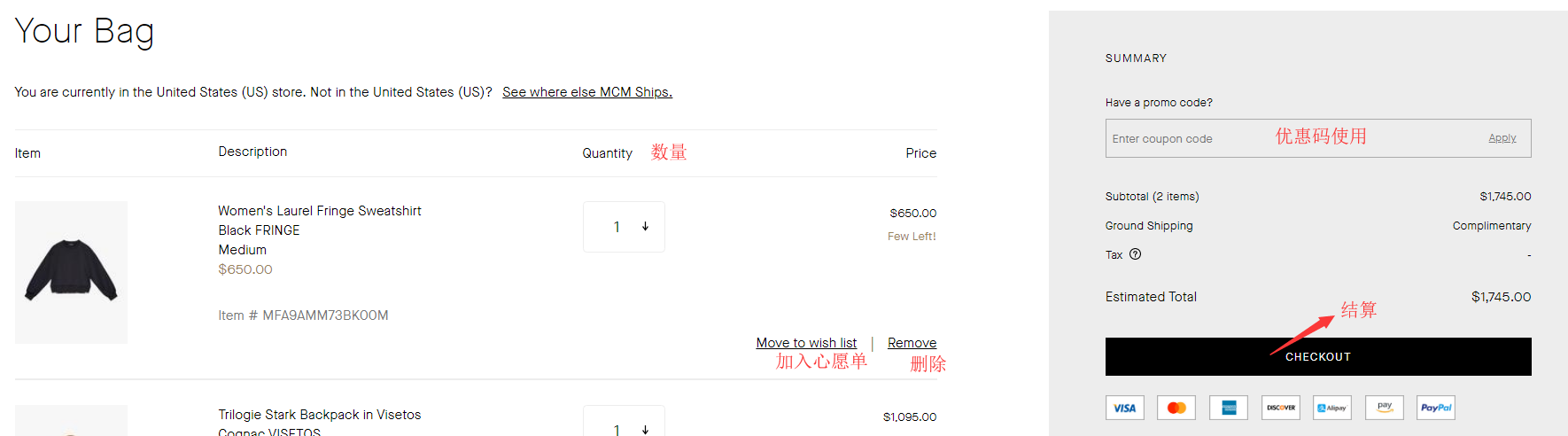This screenshot has height=436, width=1568.
Task: Move the sweatshirt to wish list
Action: point(806,343)
